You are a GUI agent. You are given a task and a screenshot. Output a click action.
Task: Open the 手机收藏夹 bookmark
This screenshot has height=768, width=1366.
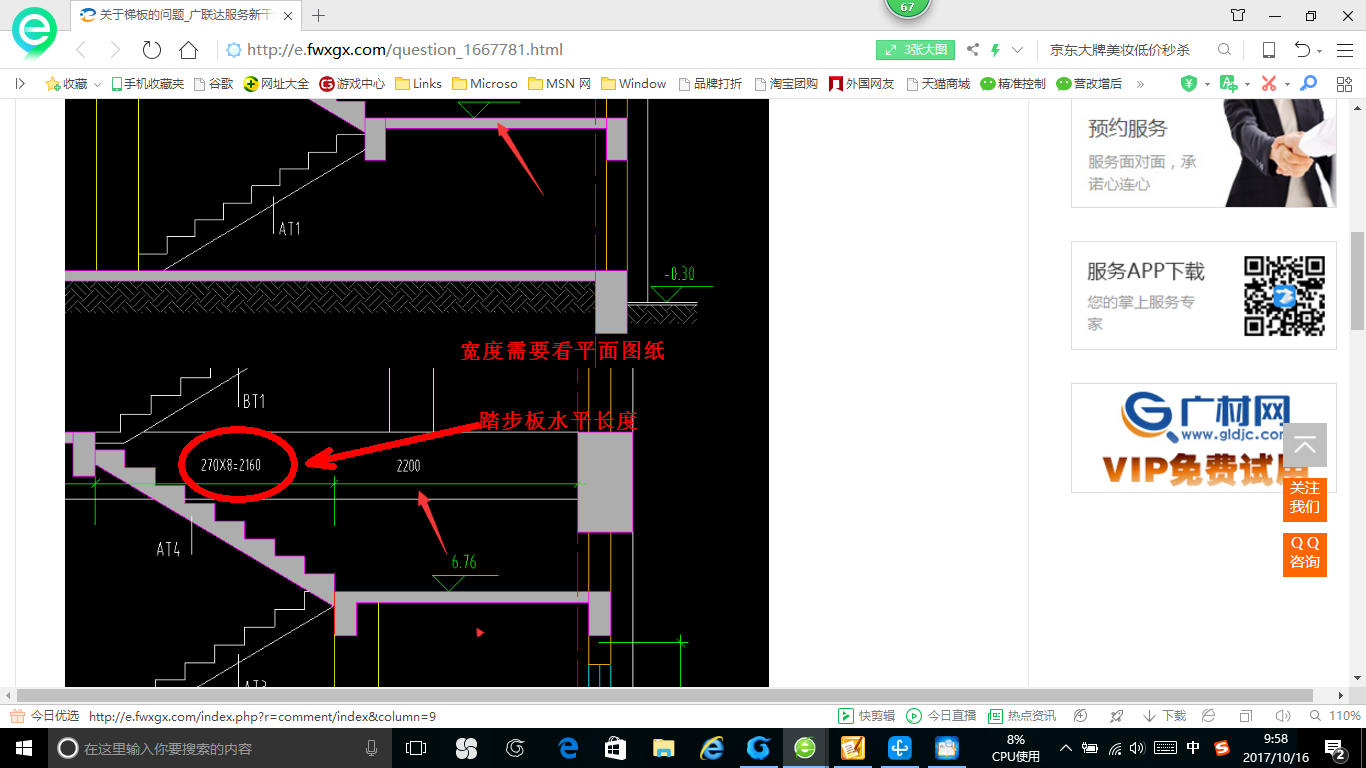pyautogui.click(x=147, y=84)
